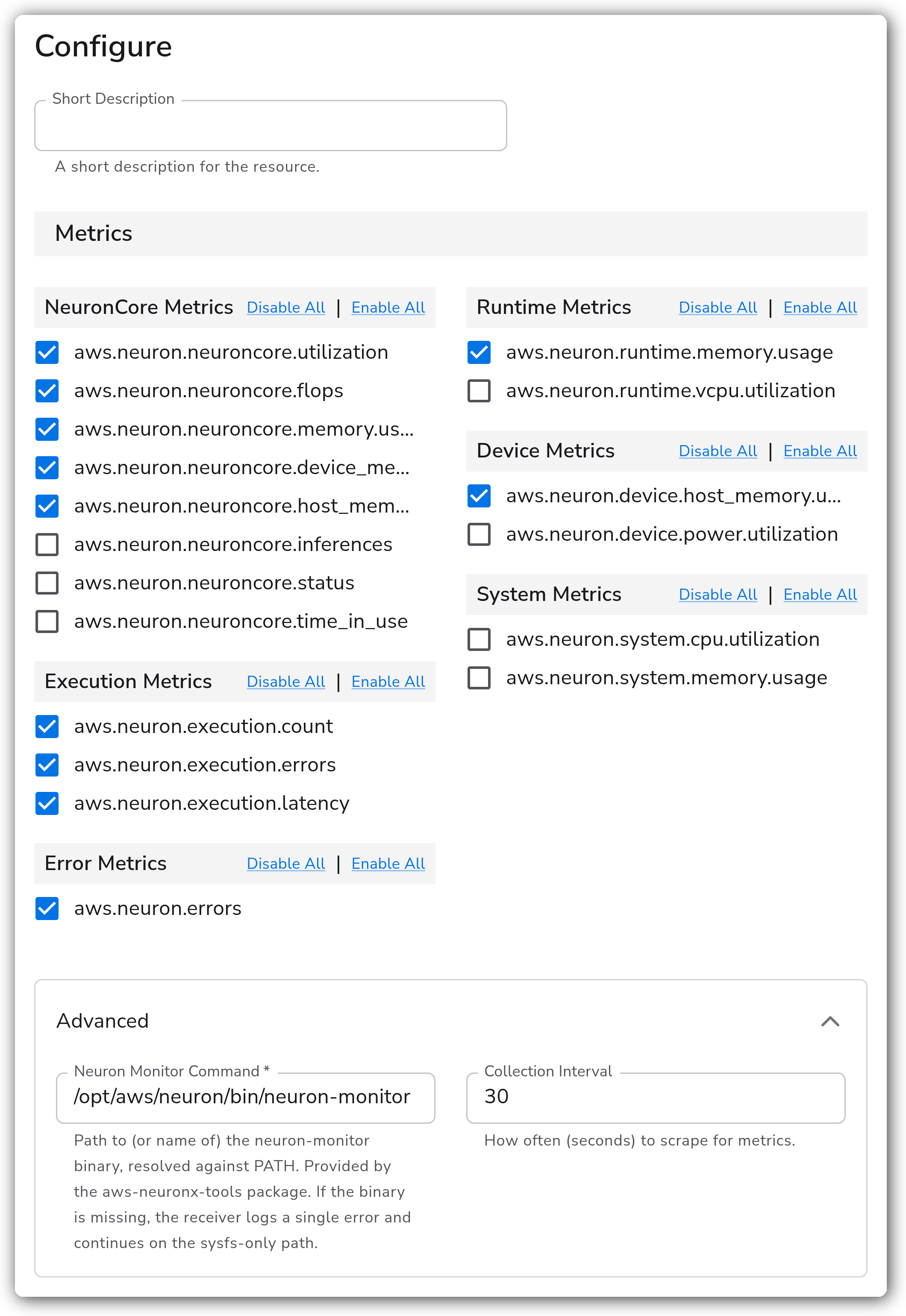
Task: Check aws.neuron.system.memory.usage checkbox
Action: point(479,678)
